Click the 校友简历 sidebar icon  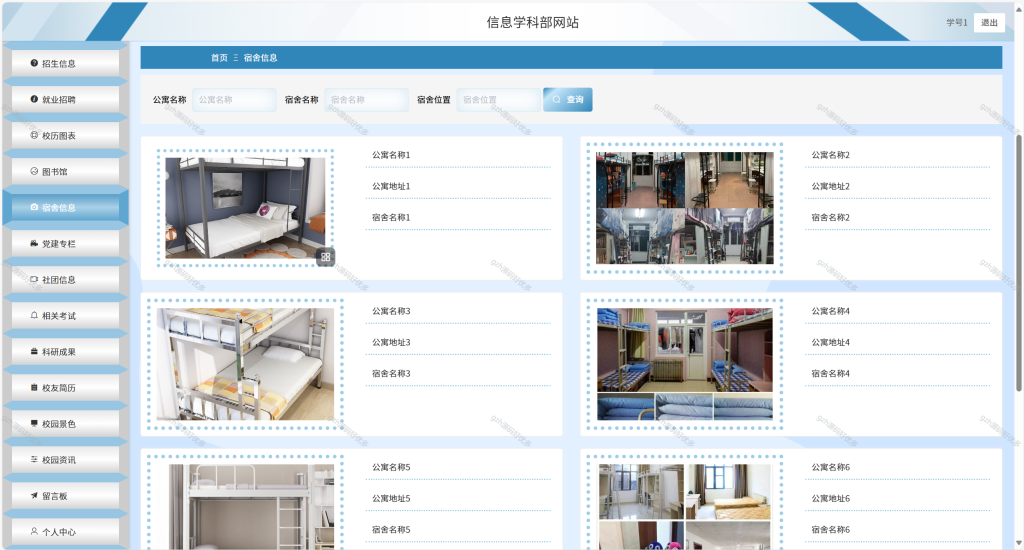(34, 387)
